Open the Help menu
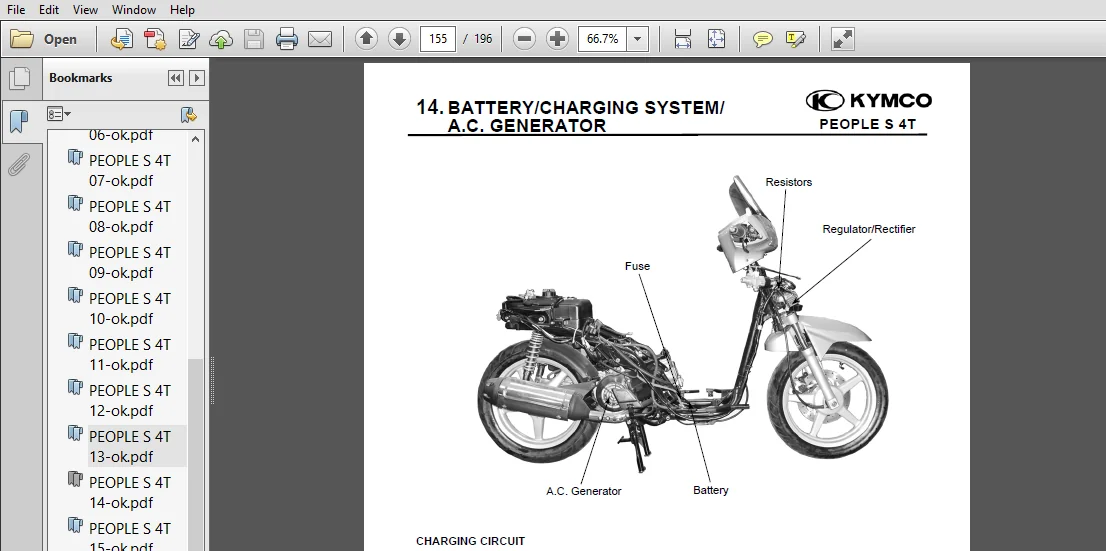This screenshot has width=1106, height=551. (x=182, y=10)
